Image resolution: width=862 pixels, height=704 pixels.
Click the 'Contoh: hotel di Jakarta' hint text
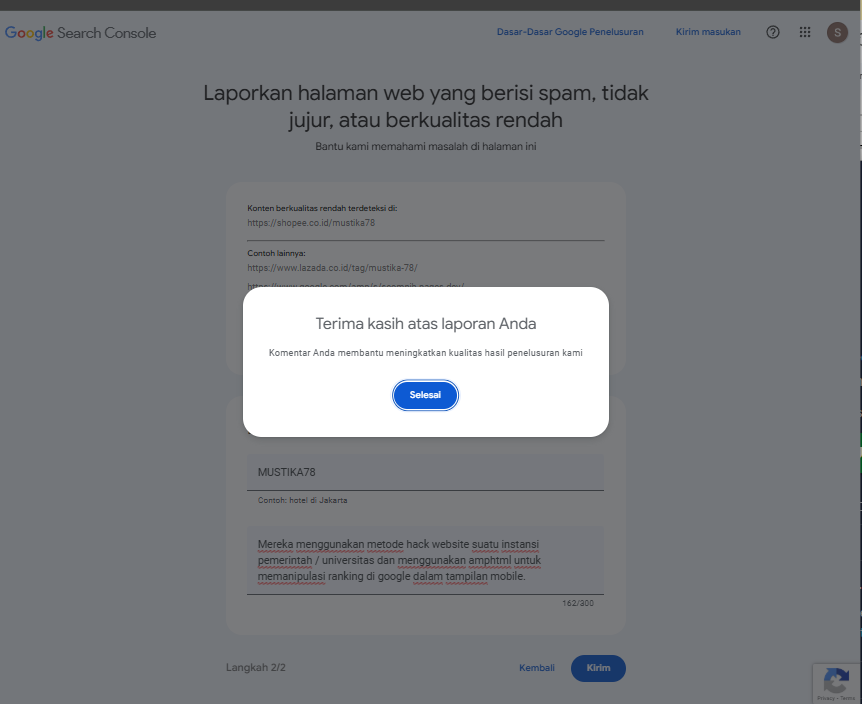point(302,500)
